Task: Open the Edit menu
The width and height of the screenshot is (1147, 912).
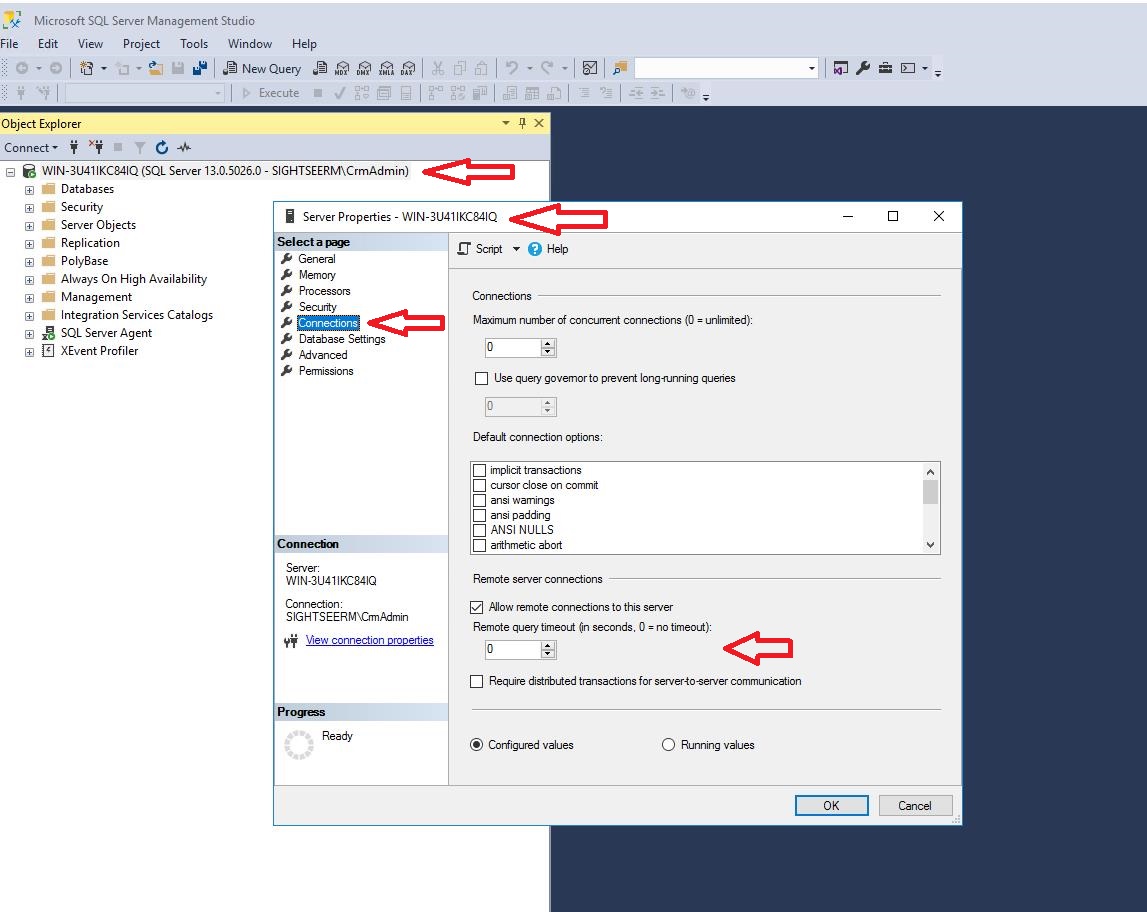Action: (x=48, y=44)
